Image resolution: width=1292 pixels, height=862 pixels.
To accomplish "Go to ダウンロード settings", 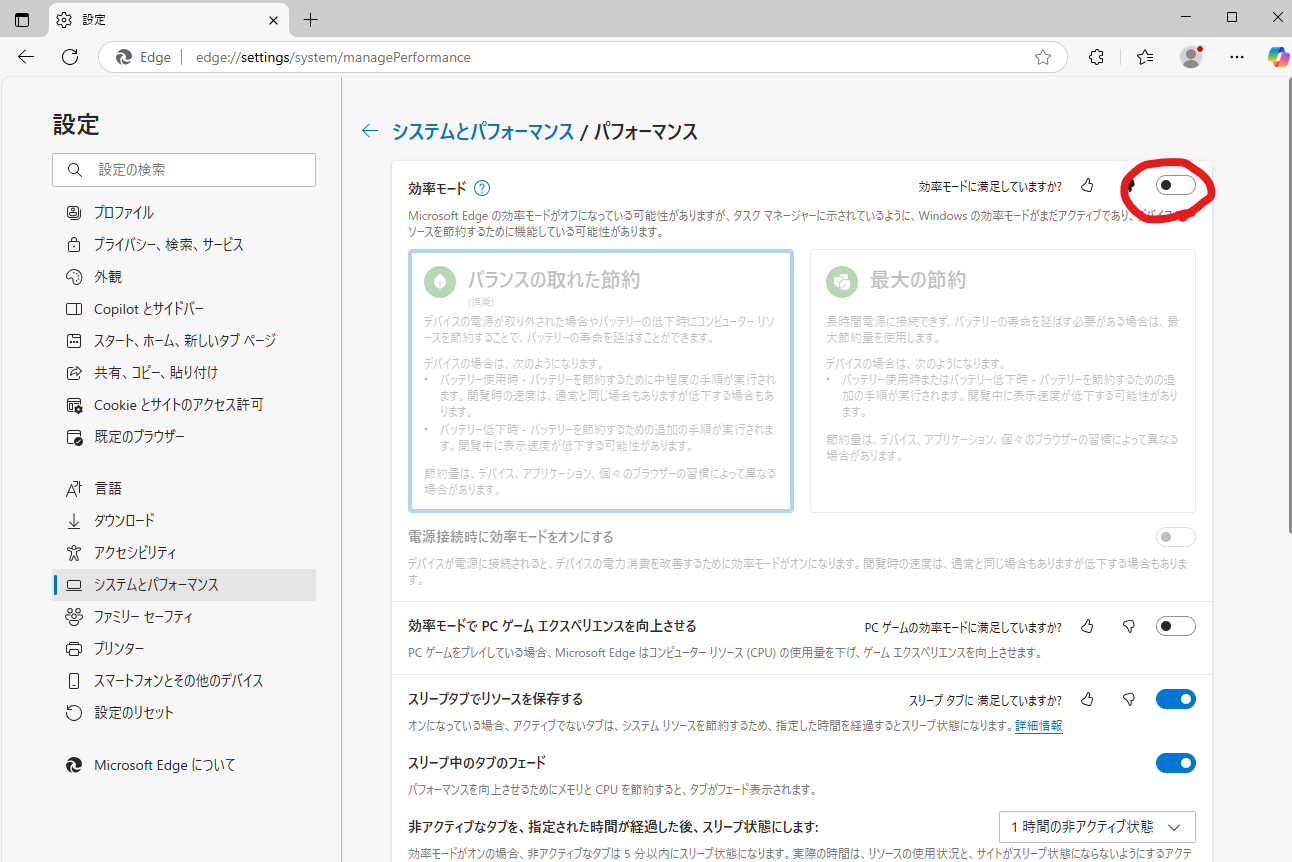I will [x=184, y=520].
